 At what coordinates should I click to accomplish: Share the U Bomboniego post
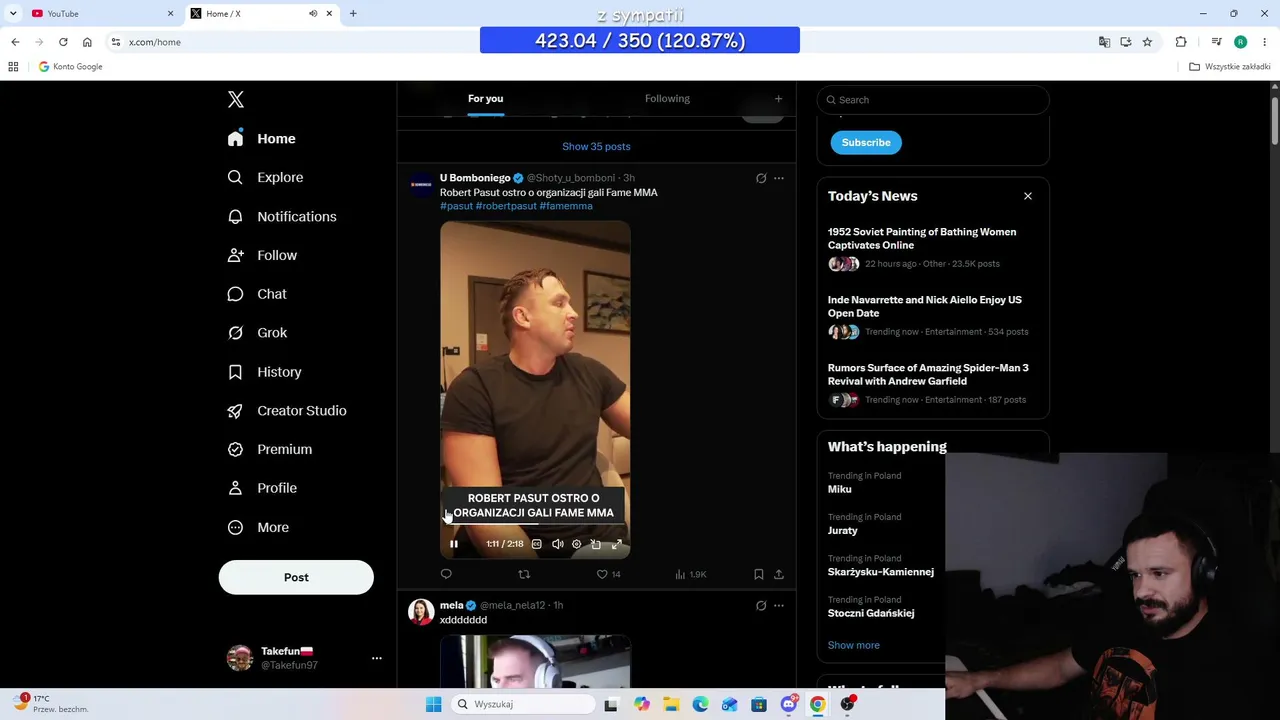click(779, 574)
